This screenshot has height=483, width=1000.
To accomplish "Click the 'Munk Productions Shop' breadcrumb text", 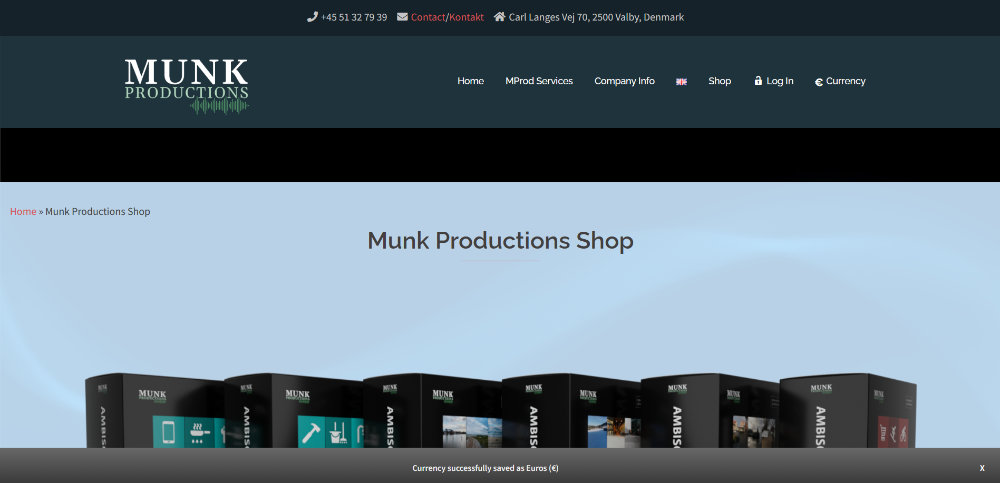I will click(98, 211).
